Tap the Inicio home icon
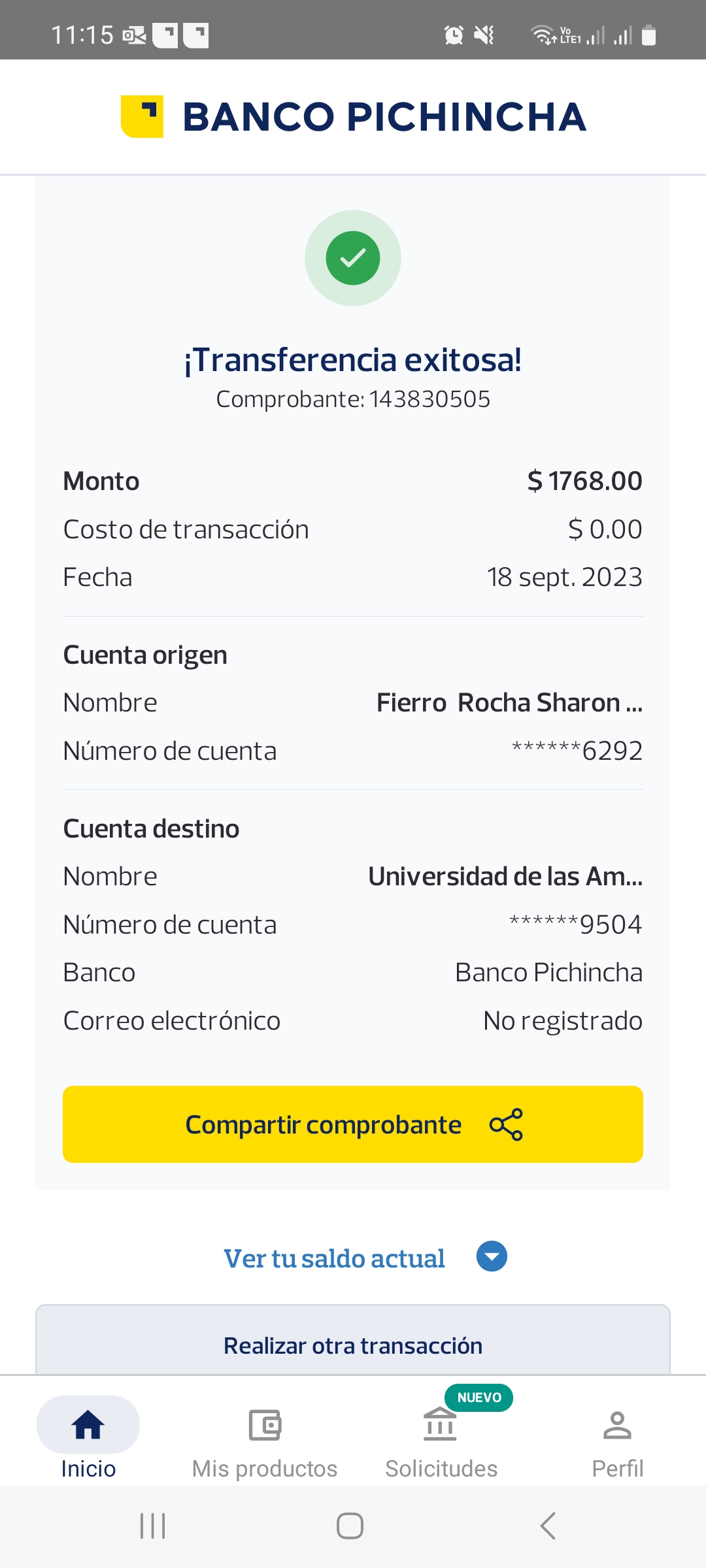 [x=88, y=1424]
